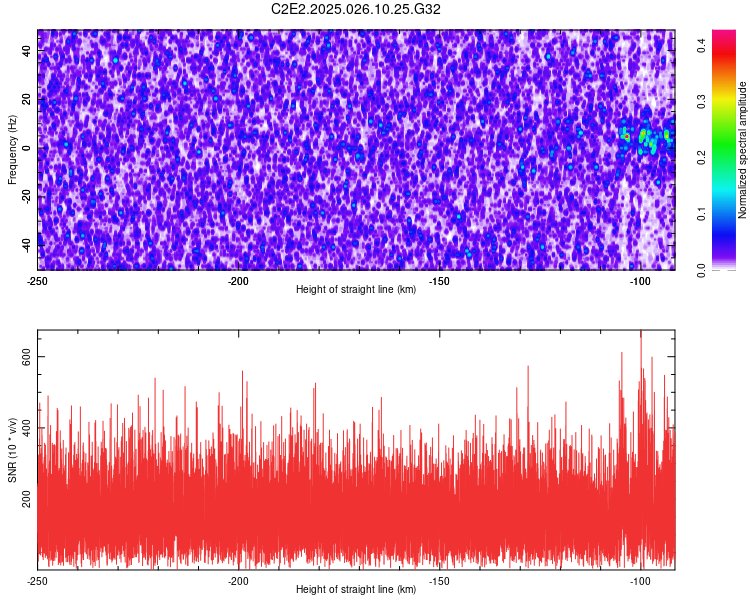Click the lower plot's 'Height of straight line (km)' label

coord(356,589)
